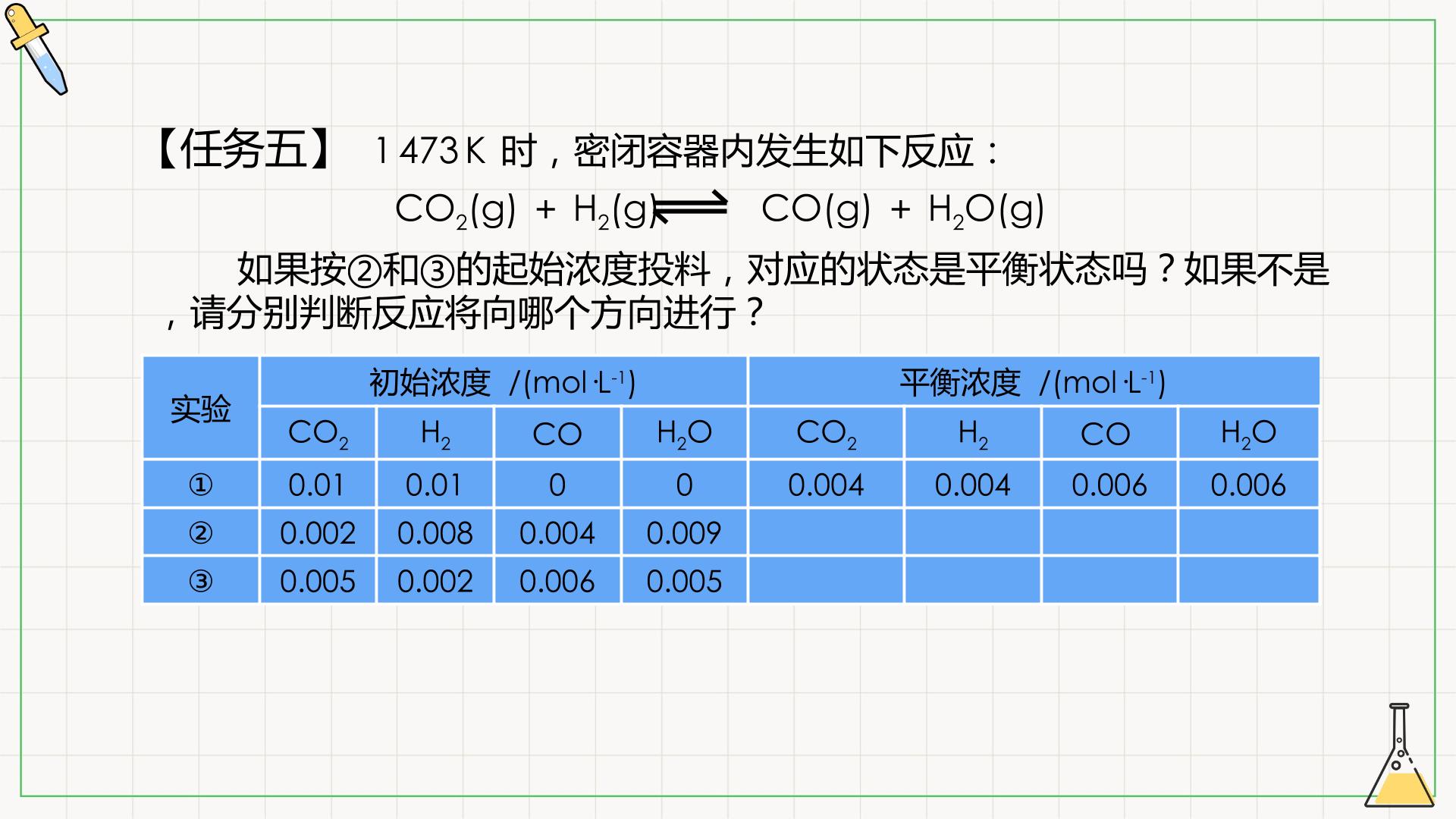Click the equilibrium CO value 0.006 in row ①
Image resolution: width=1456 pixels, height=819 pixels.
pos(1109,484)
